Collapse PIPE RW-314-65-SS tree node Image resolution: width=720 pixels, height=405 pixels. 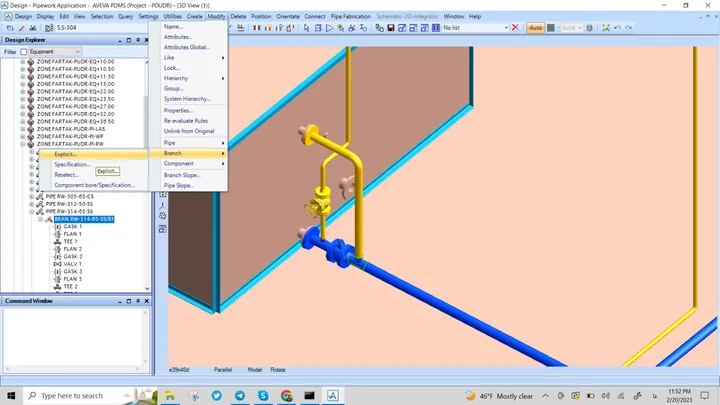[x=32, y=211]
